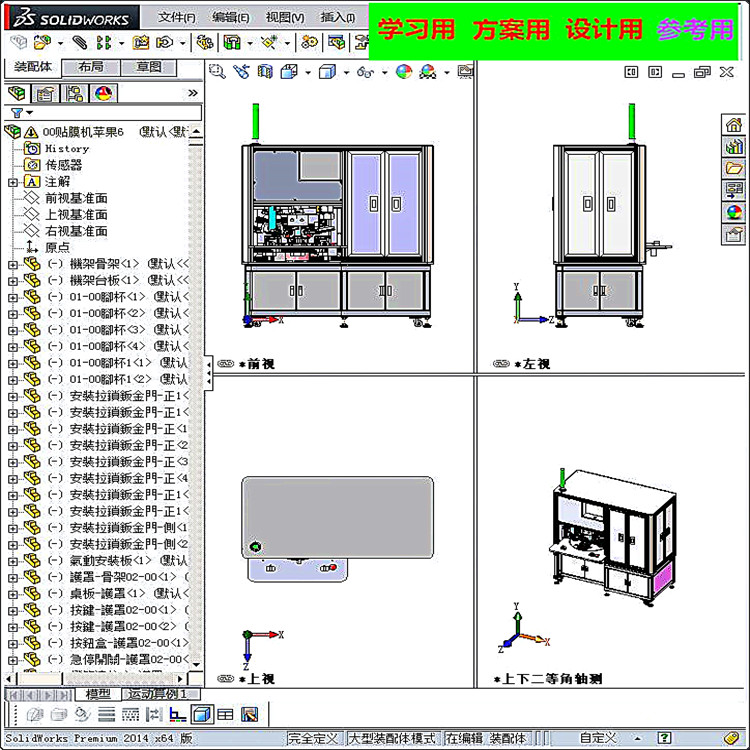Open the Design Library icon in task pane
Screen dimensions: 750x750
click(734, 146)
